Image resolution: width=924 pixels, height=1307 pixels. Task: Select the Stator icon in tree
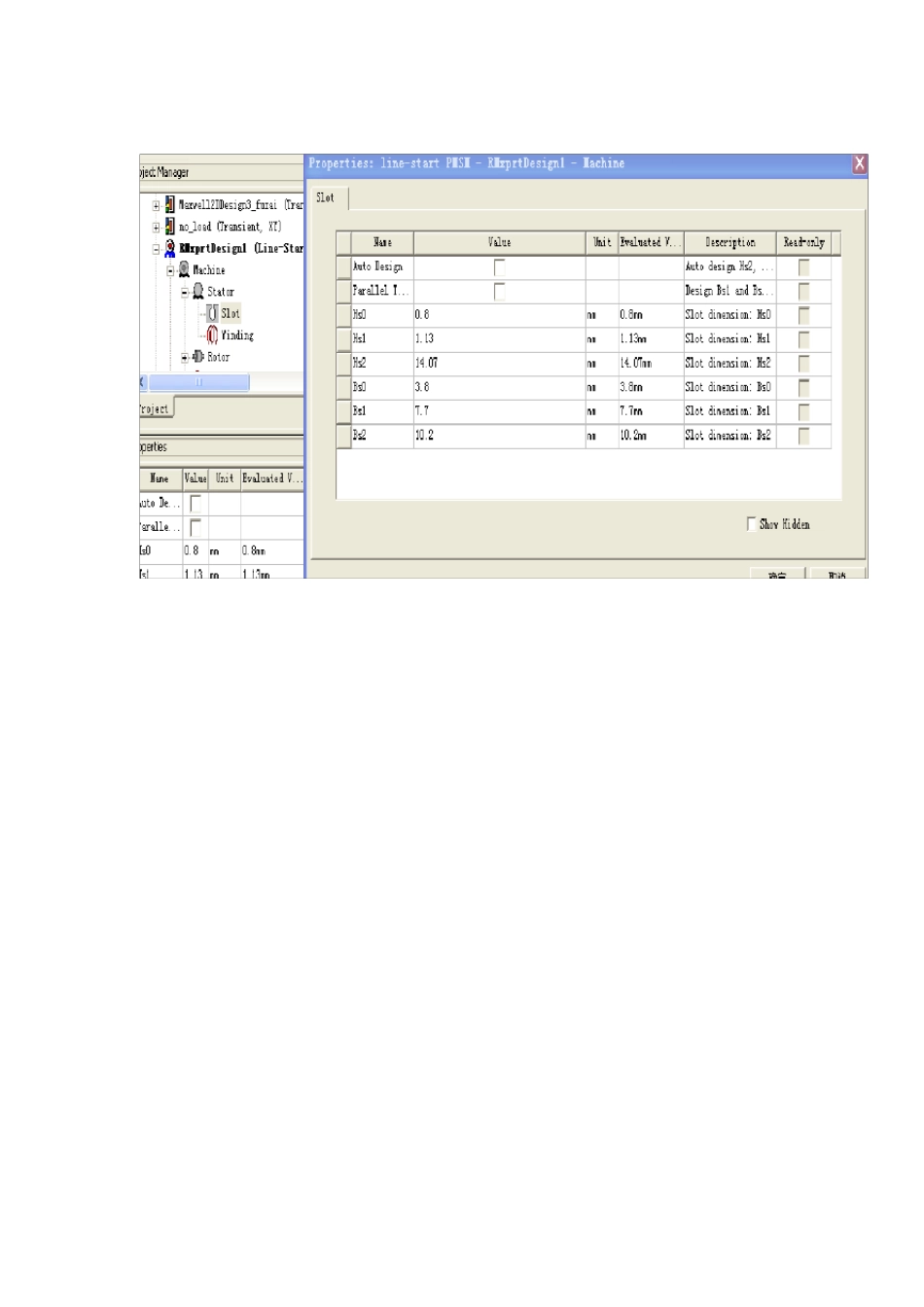tap(198, 292)
